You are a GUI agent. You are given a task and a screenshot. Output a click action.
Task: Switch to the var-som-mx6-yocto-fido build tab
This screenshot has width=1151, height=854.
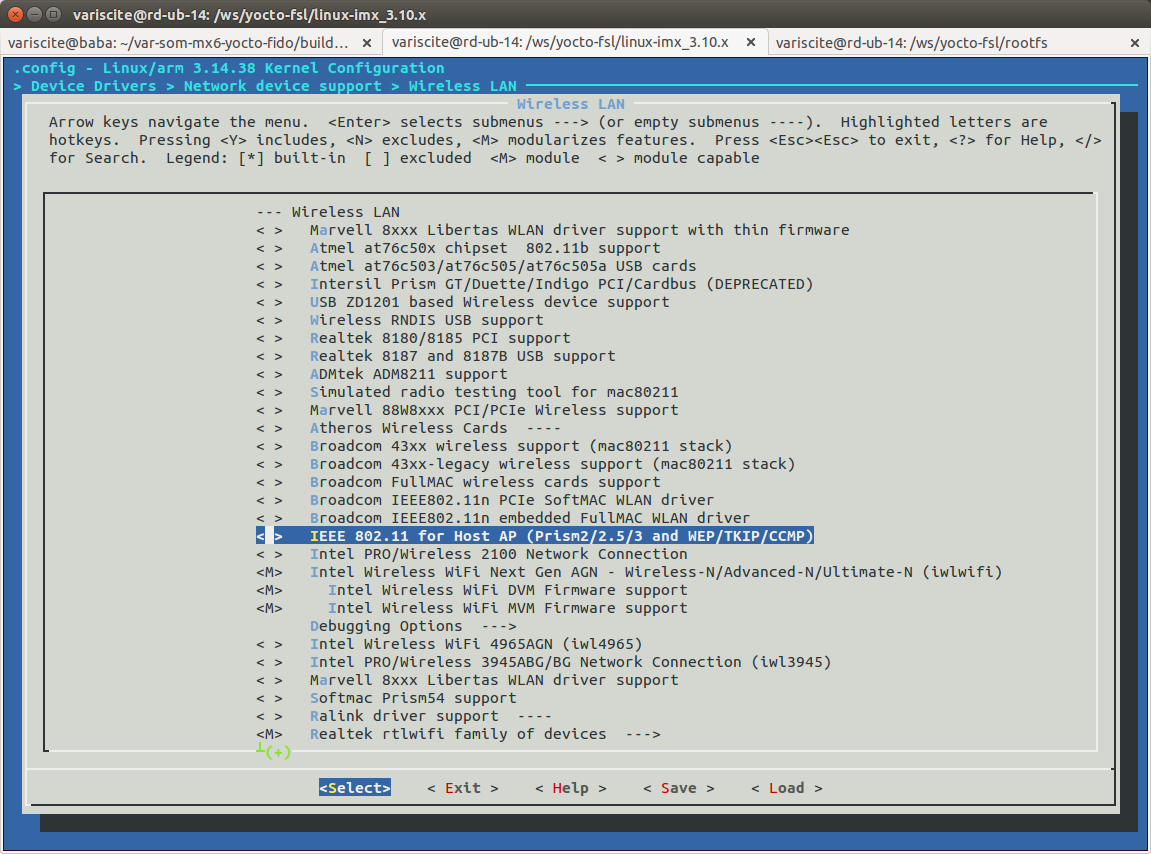pyautogui.click(x=178, y=43)
